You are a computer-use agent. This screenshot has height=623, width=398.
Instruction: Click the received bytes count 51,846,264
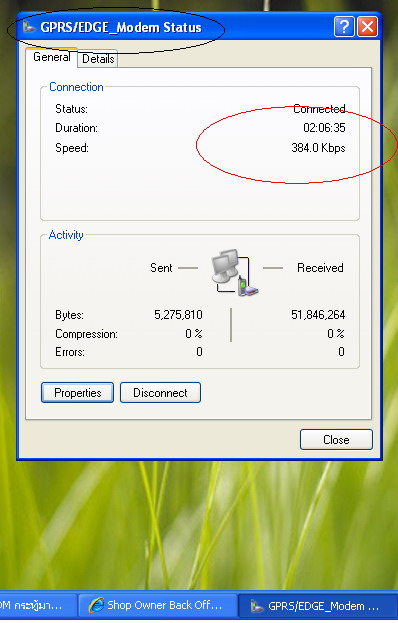click(318, 315)
